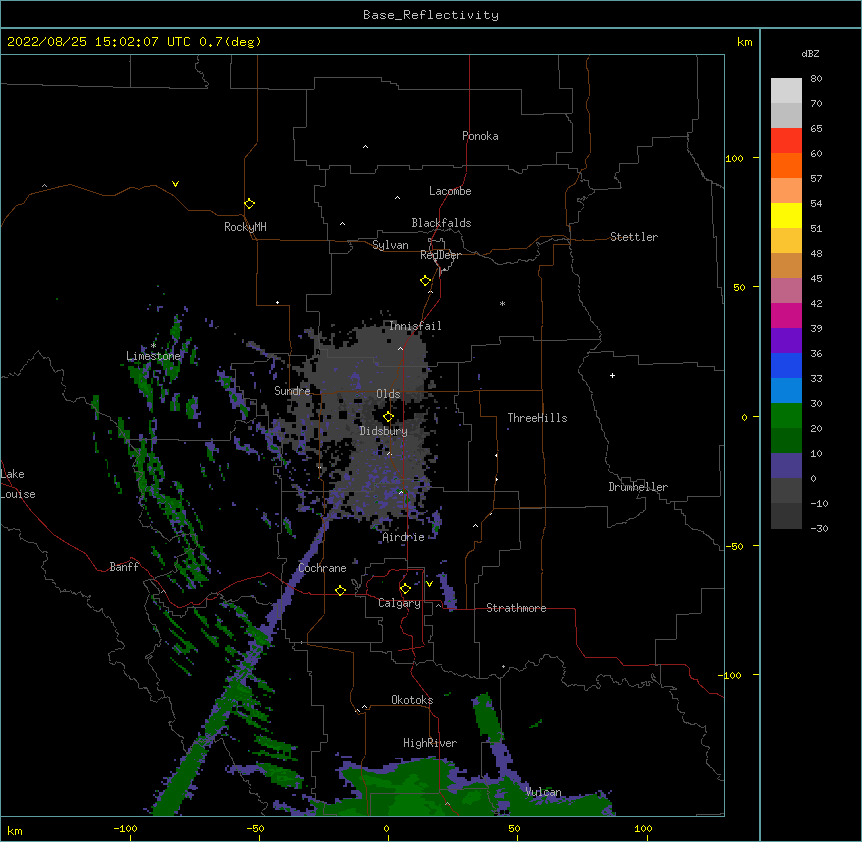Screen dimensions: 862x842
Task: Click the green swatch between 30 and 20 dBZ
Action: [x=786, y=416]
